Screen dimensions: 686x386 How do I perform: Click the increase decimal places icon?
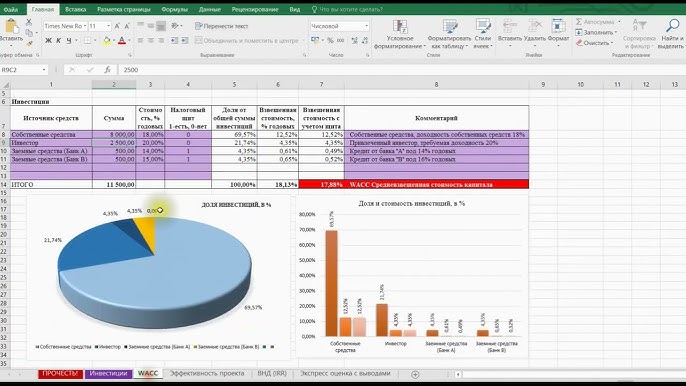[354, 40]
